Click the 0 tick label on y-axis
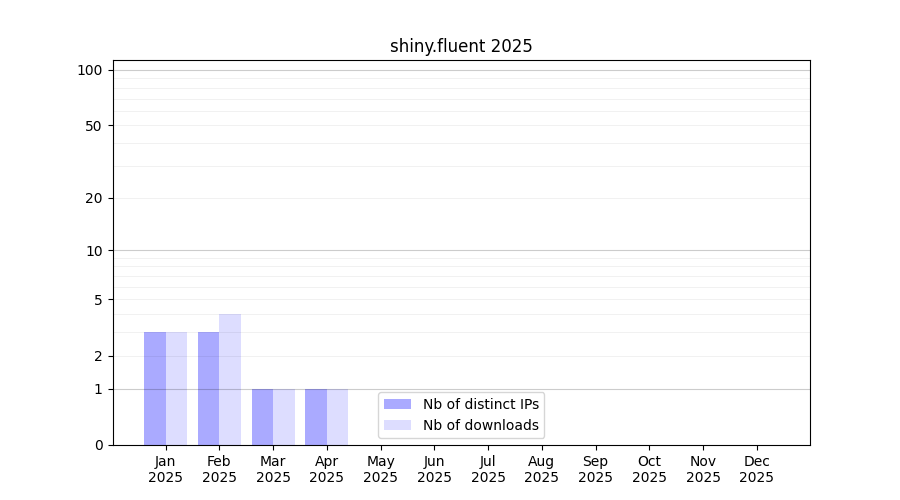This screenshot has height=500, width=900. [x=98, y=445]
